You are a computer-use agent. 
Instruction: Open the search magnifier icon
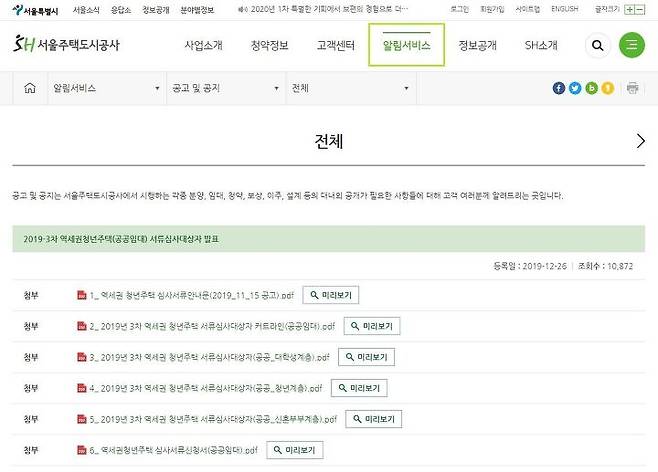click(598, 45)
